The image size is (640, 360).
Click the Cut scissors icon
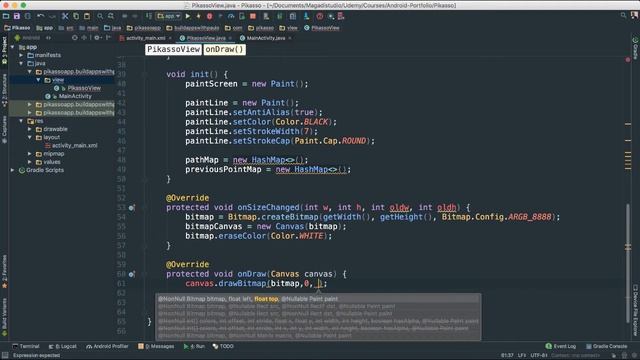click(65, 16)
